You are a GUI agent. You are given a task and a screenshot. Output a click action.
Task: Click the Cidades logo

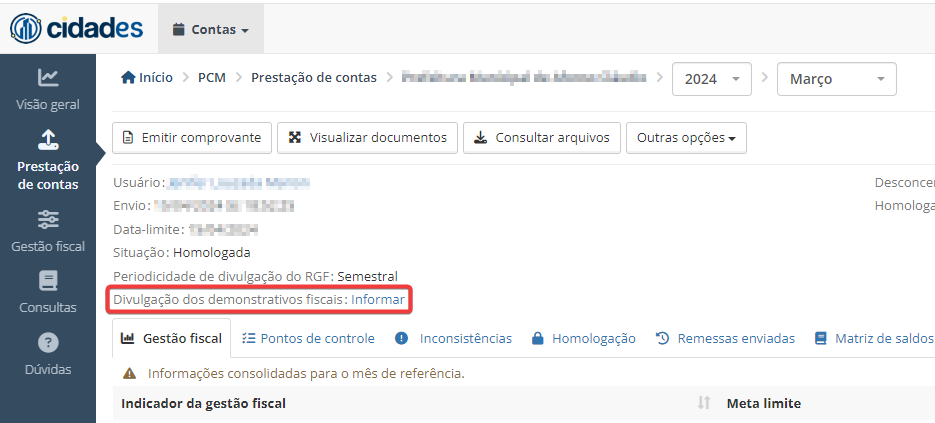pyautogui.click(x=76, y=29)
